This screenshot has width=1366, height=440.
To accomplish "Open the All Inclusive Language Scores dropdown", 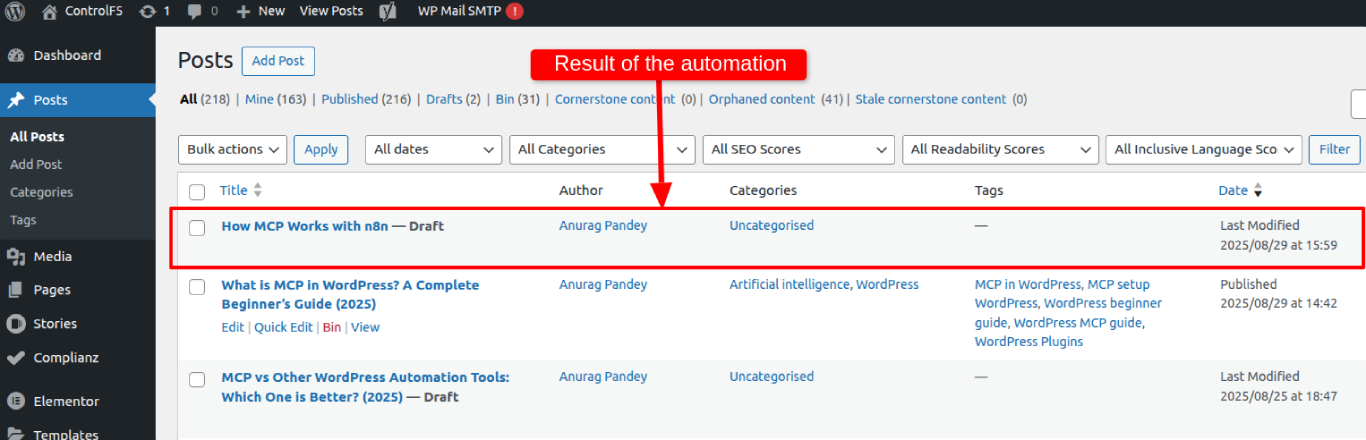I will (x=1204, y=149).
